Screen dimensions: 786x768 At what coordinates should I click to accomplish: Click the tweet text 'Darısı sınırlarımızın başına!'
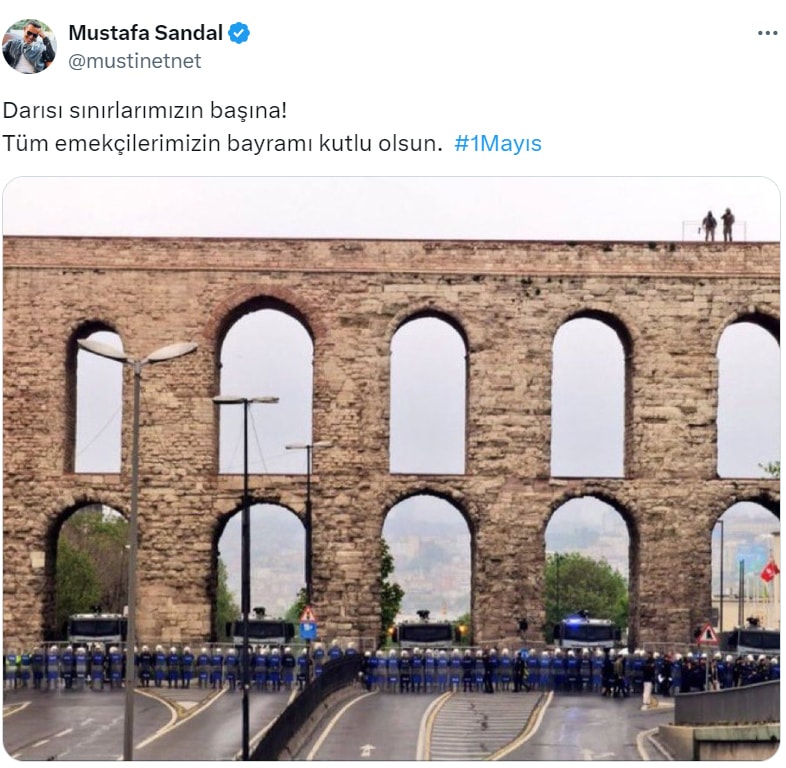click(145, 111)
